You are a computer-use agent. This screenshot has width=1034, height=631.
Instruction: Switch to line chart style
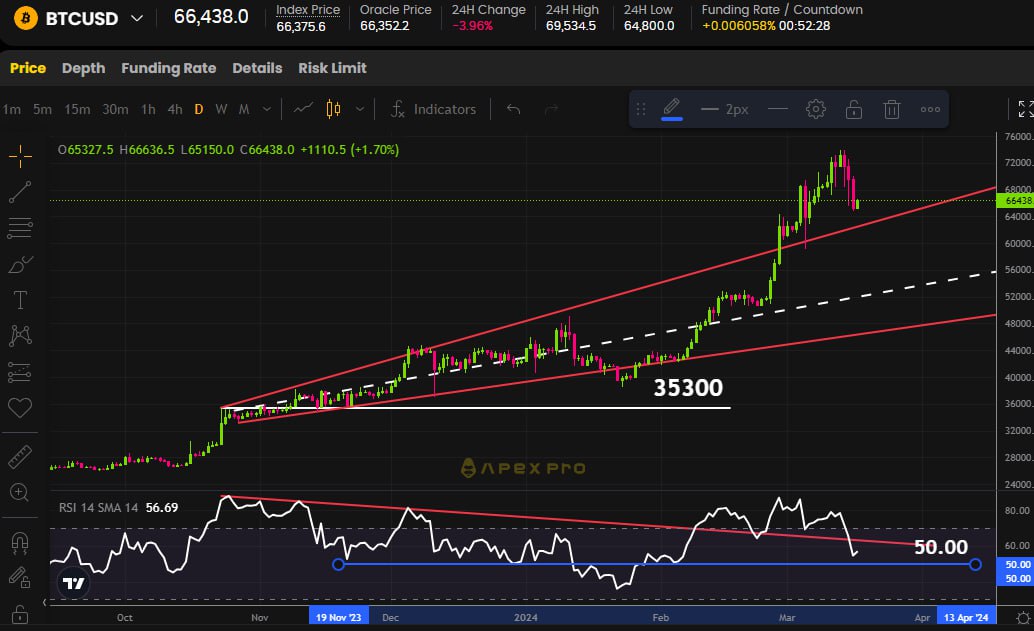tap(303, 109)
